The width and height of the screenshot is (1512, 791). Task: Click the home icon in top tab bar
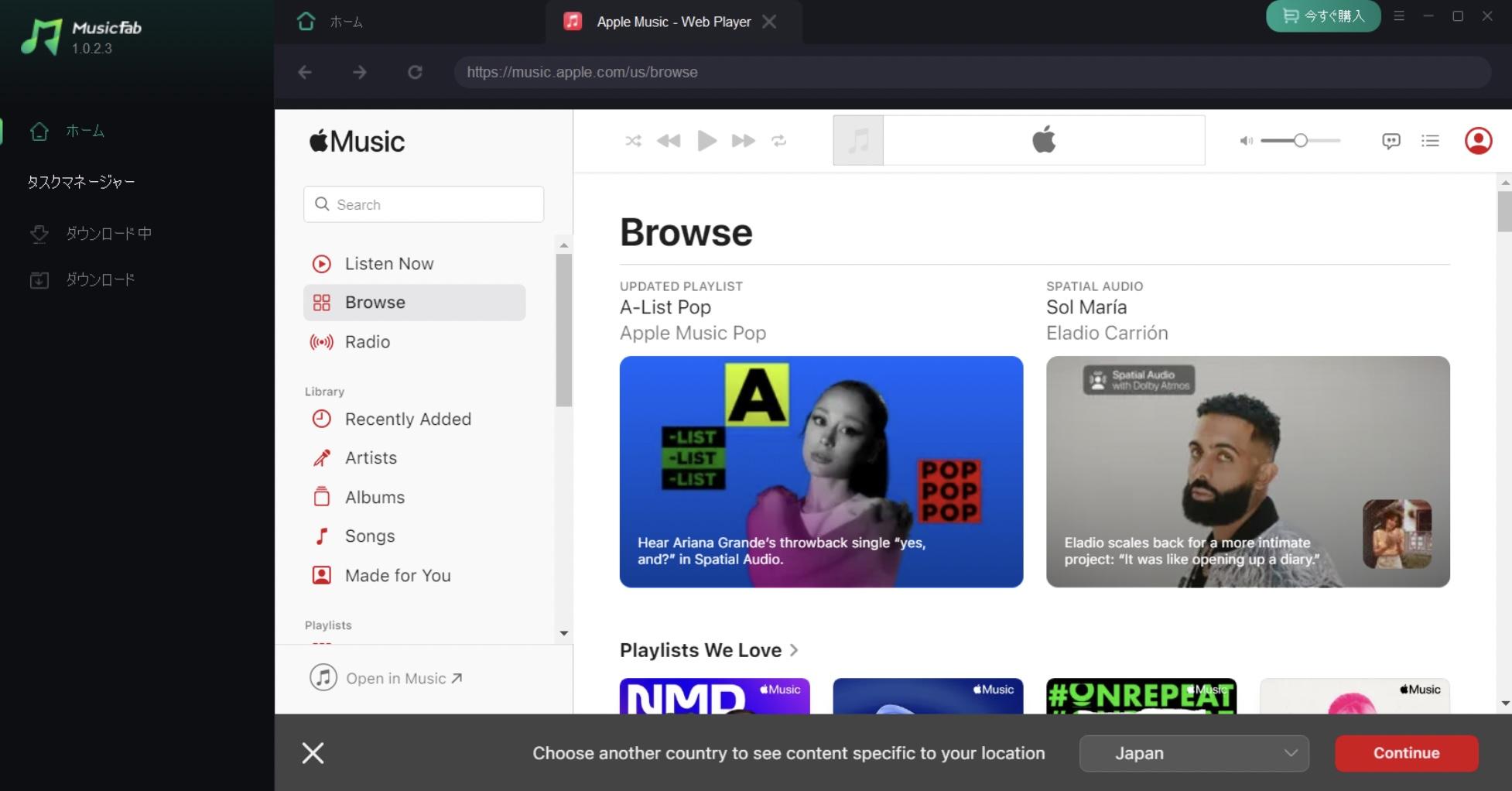306,22
